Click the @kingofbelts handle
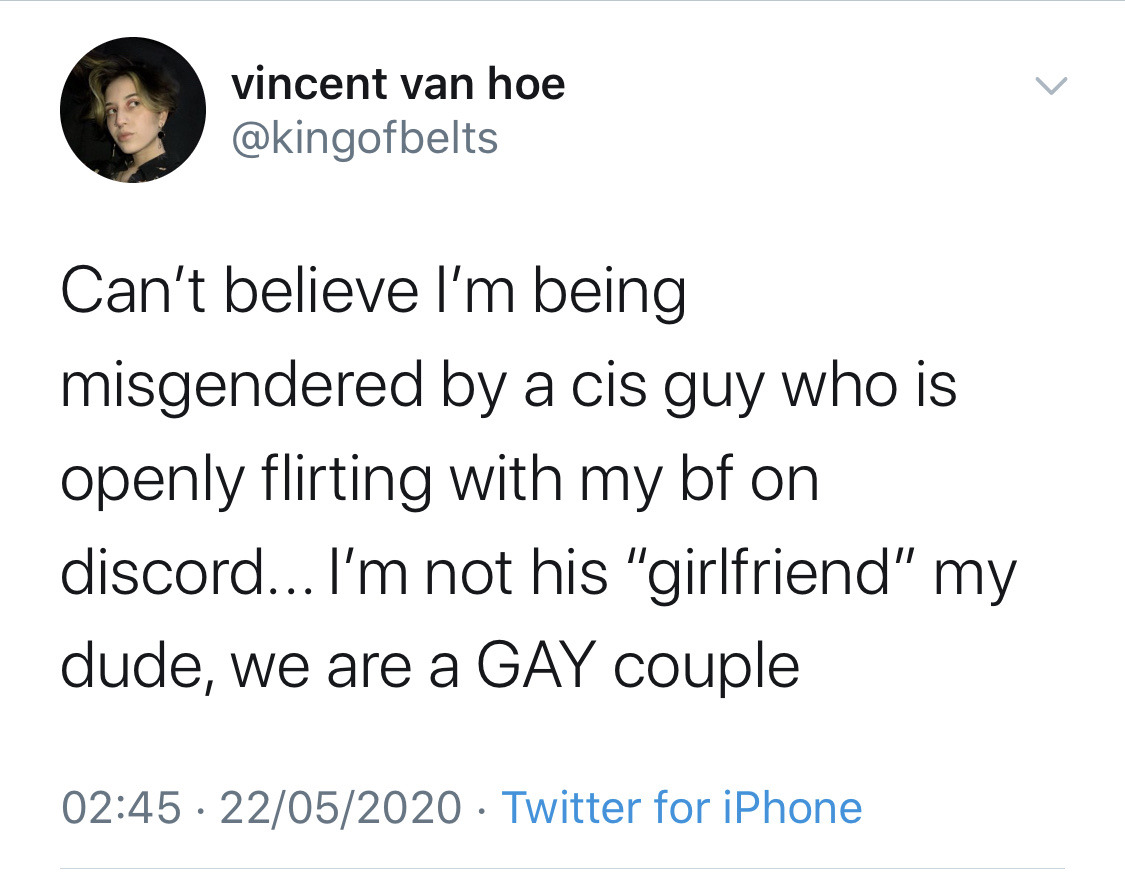 [364, 137]
